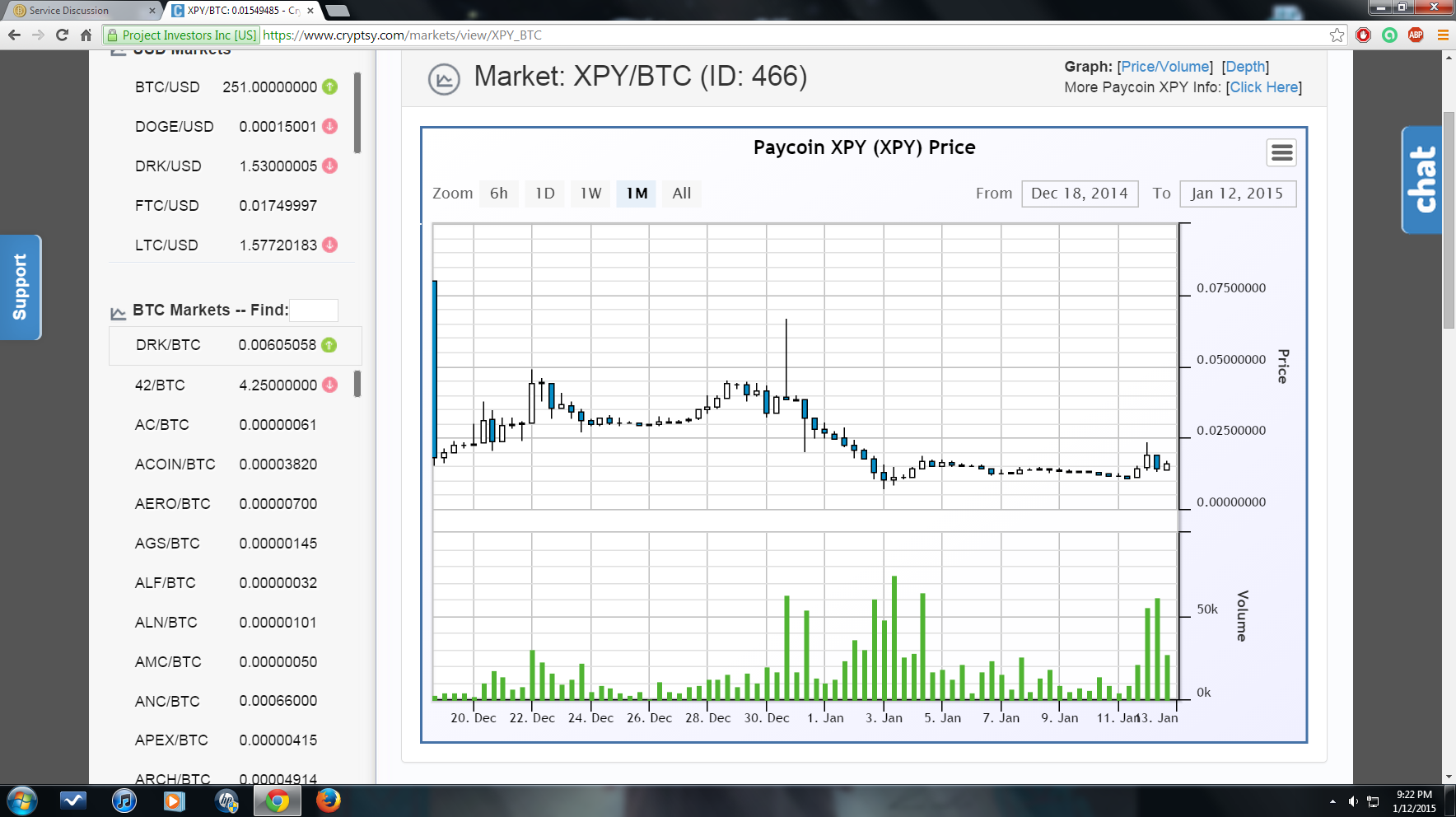Screen dimensions: 1456x817
Task: Open a new browser tab
Action: pyautogui.click(x=338, y=11)
